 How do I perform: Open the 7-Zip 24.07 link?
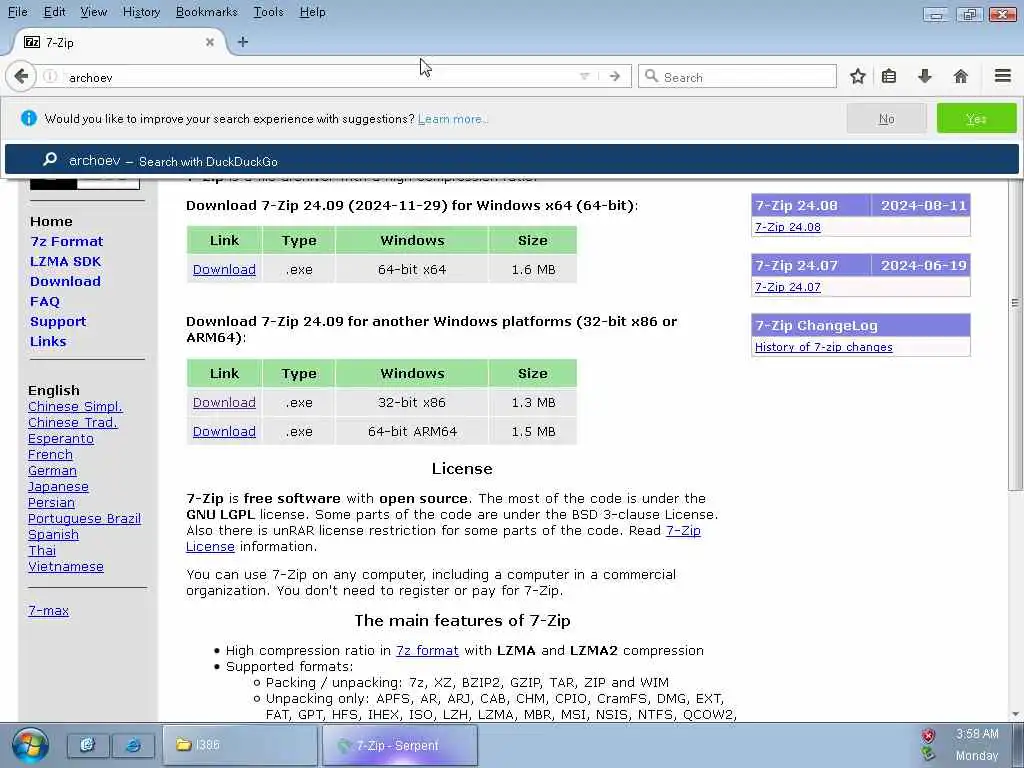(788, 287)
